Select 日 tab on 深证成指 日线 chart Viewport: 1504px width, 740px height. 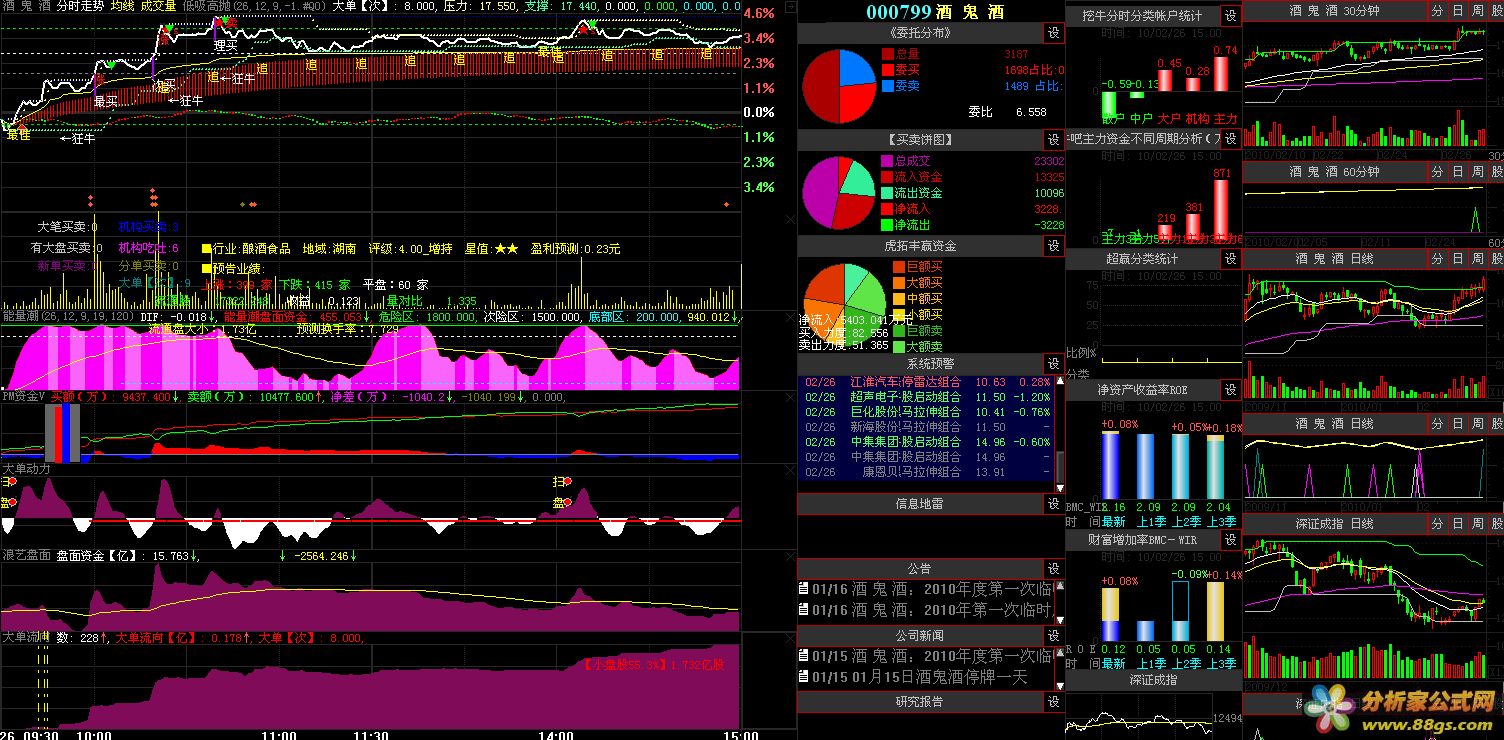[x=1457, y=524]
